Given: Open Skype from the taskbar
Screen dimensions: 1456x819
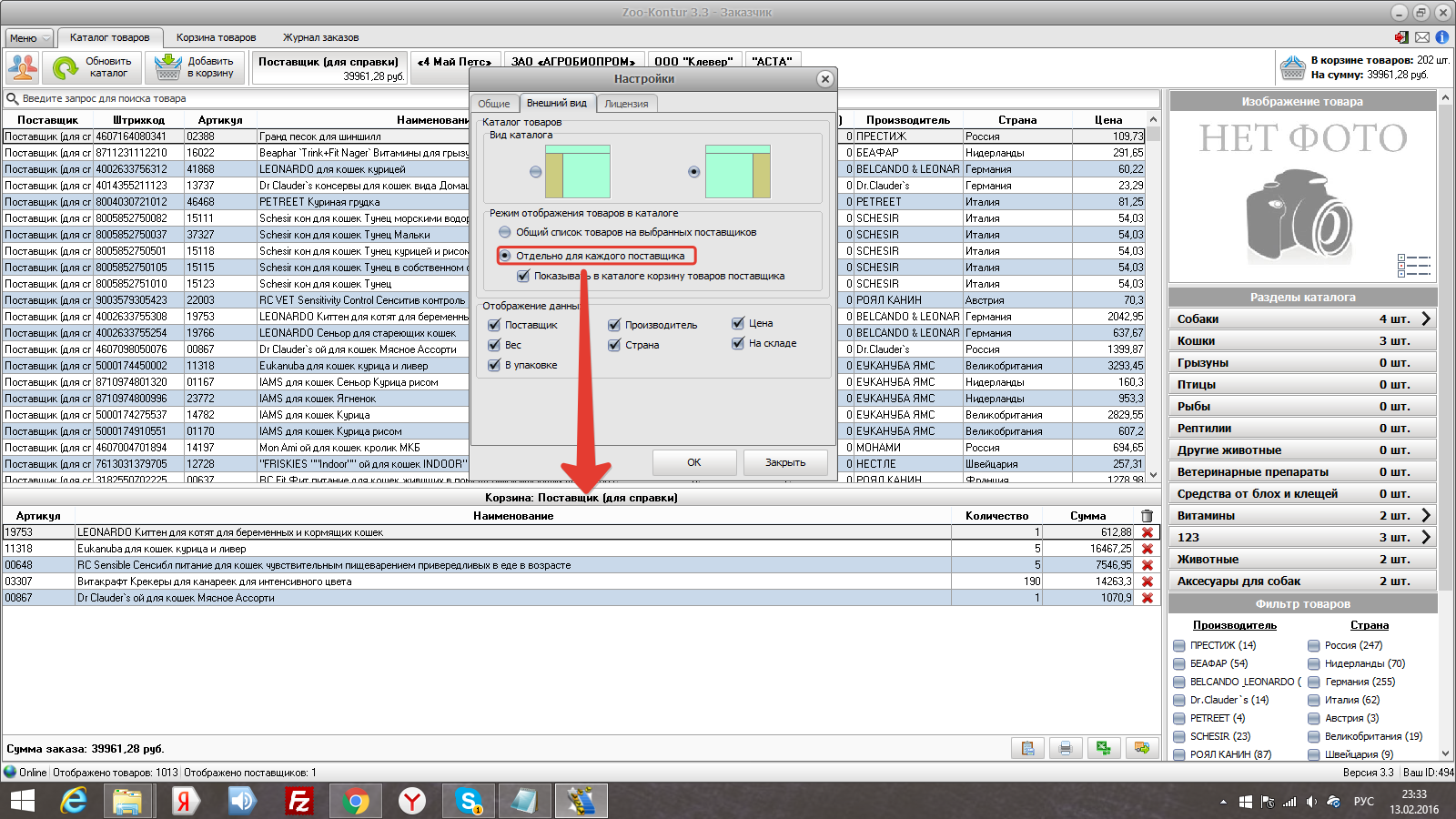Looking at the screenshot, I should point(470,801).
